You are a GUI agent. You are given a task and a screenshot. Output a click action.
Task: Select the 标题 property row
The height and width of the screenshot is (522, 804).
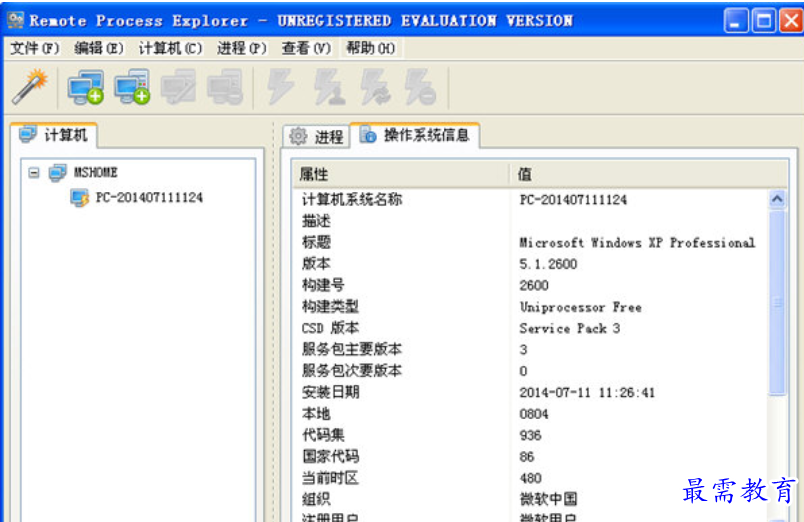tap(530, 243)
